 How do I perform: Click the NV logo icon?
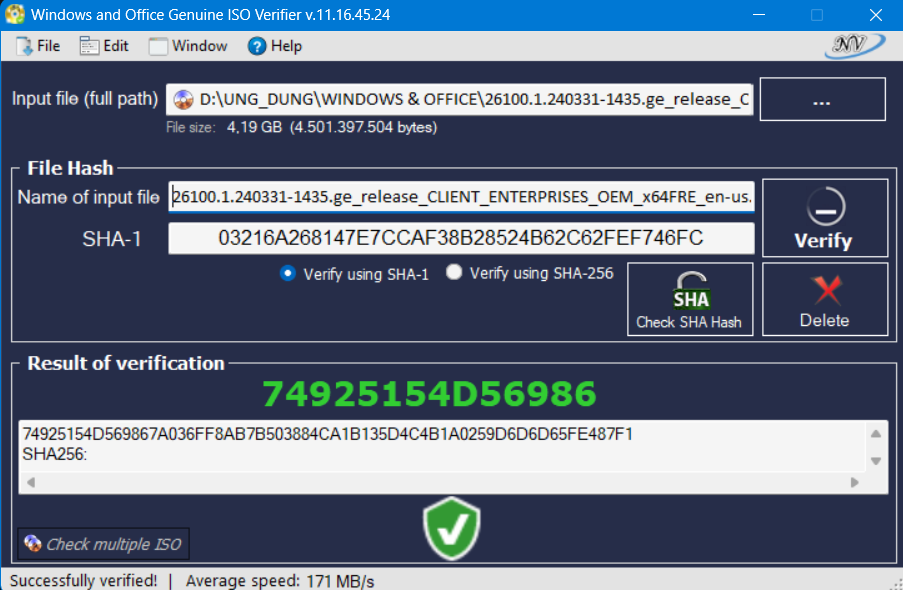click(x=855, y=46)
